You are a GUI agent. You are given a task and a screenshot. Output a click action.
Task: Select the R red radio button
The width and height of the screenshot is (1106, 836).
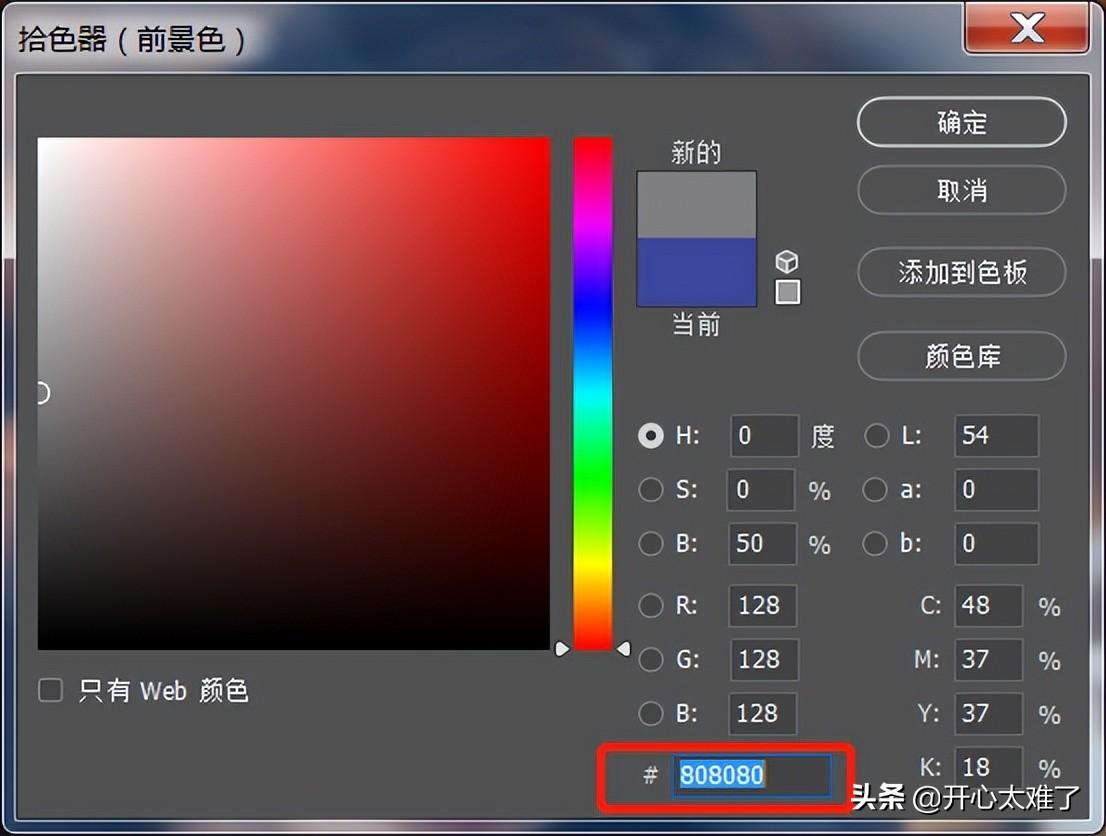tap(651, 605)
